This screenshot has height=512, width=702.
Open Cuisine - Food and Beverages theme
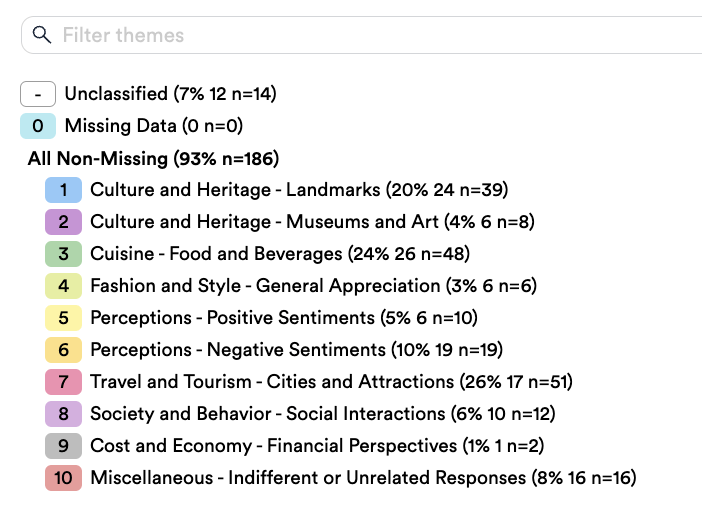tap(280, 254)
